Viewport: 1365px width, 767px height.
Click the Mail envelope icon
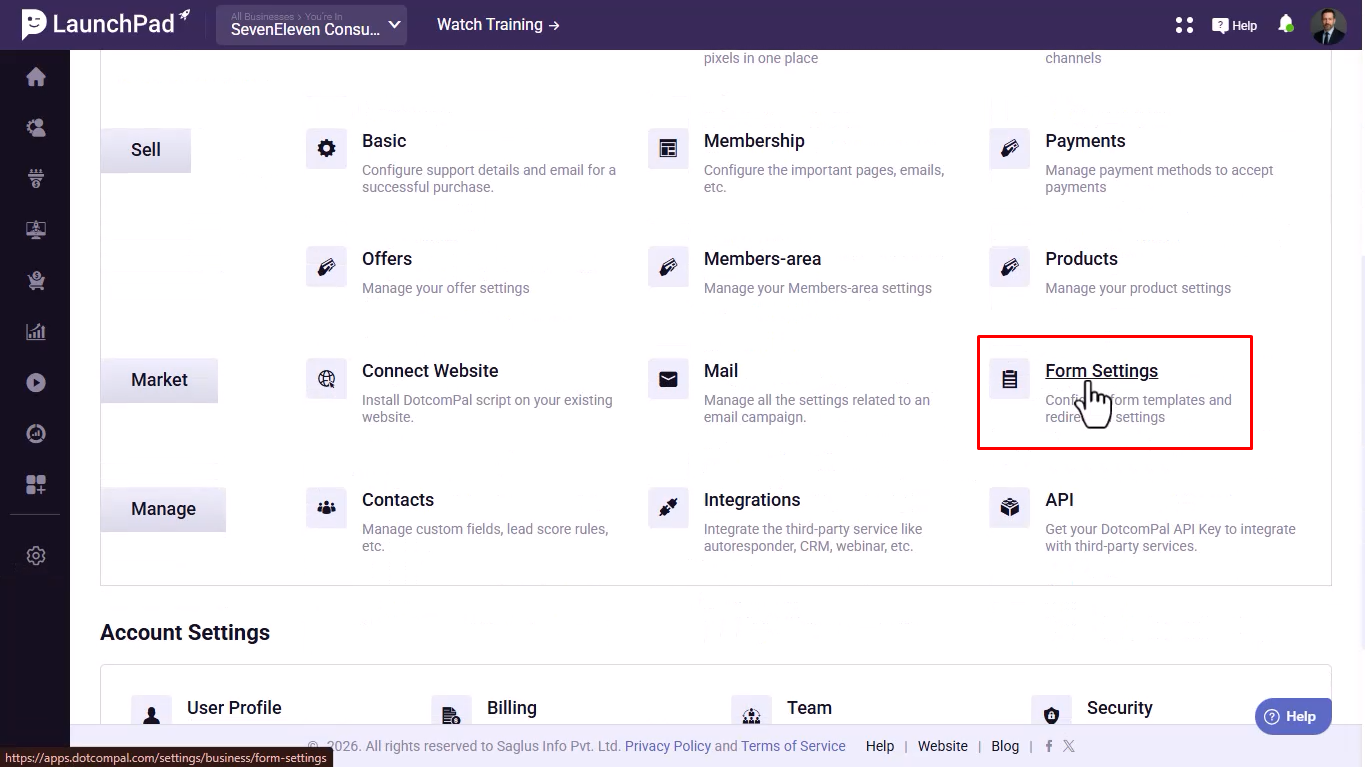click(x=668, y=379)
